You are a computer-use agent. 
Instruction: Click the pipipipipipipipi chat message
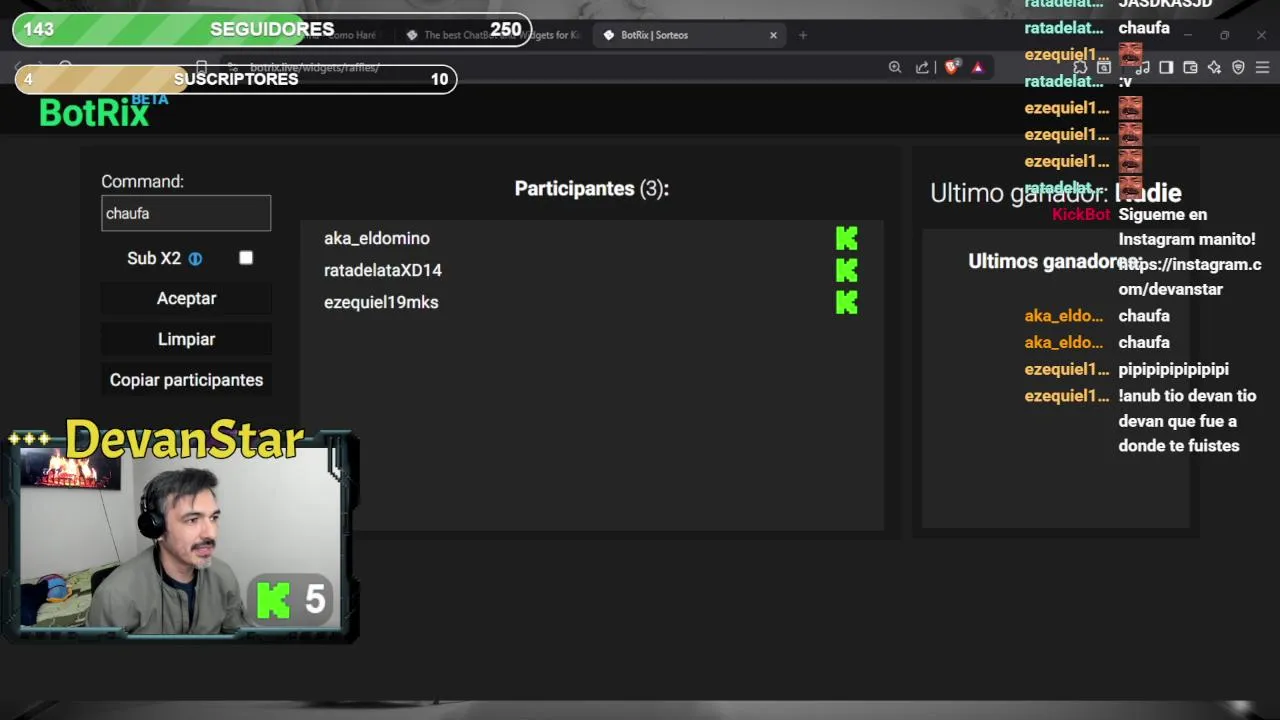[1173, 369]
